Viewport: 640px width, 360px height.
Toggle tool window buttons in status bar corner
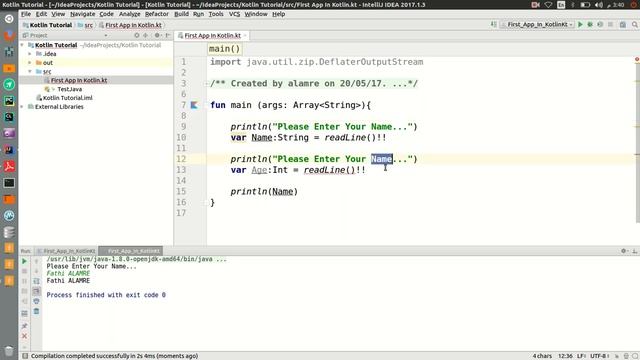(24, 356)
